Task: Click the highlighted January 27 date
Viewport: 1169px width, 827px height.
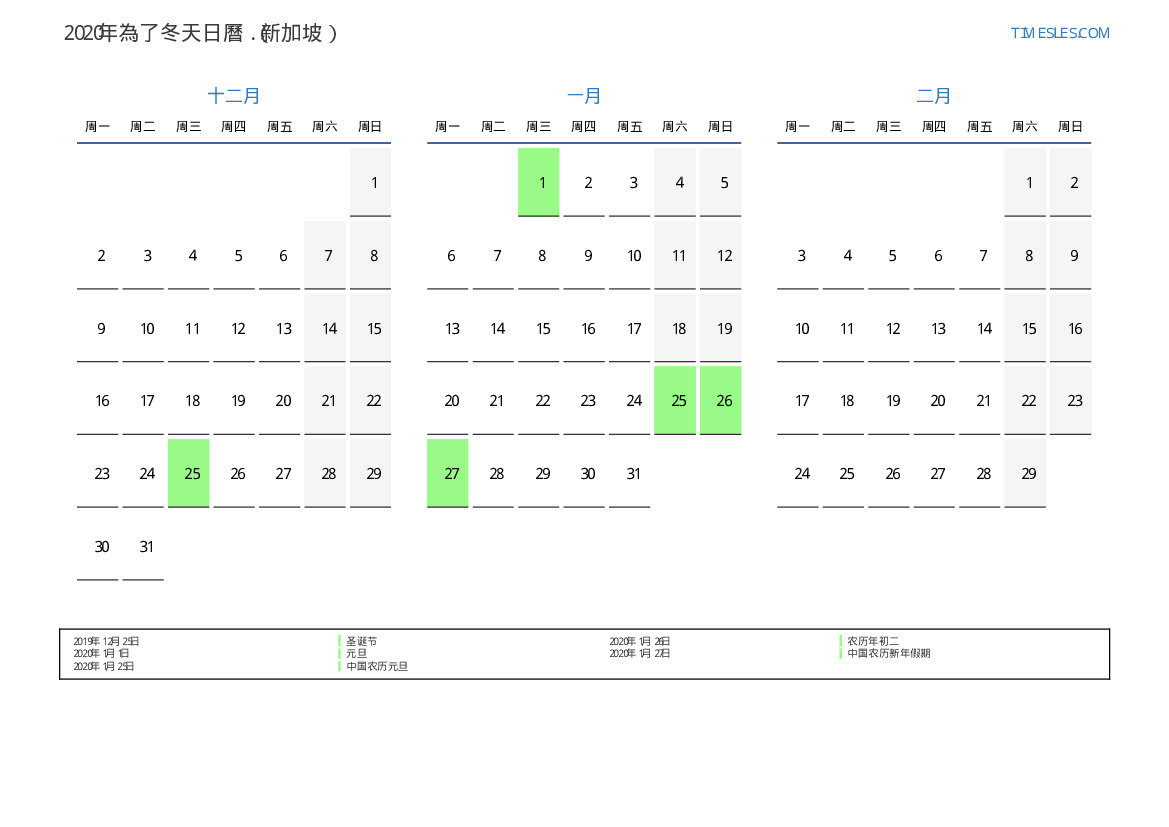Action: 448,473
